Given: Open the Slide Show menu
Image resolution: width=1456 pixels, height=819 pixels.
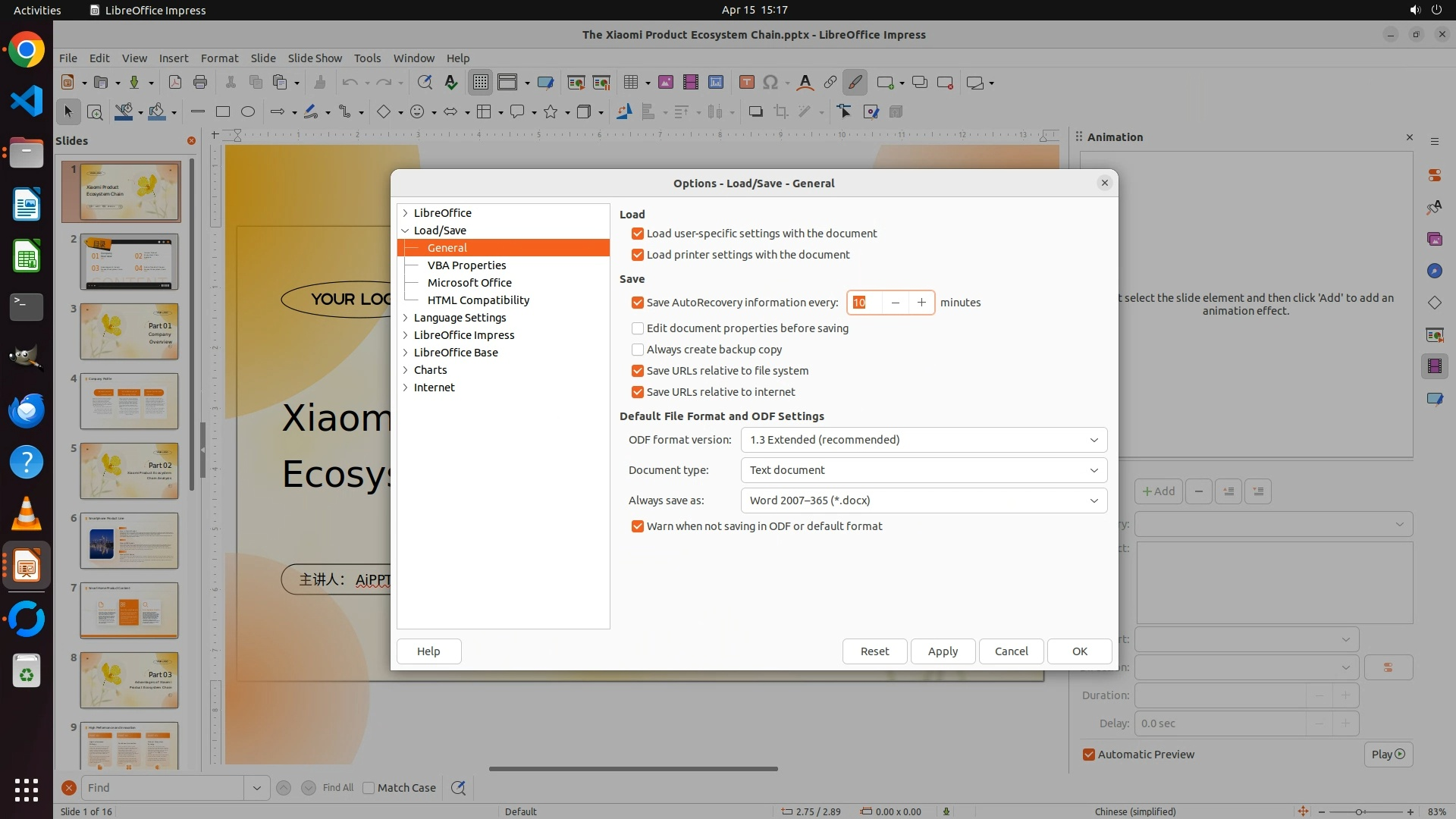Looking at the screenshot, I should [315, 58].
